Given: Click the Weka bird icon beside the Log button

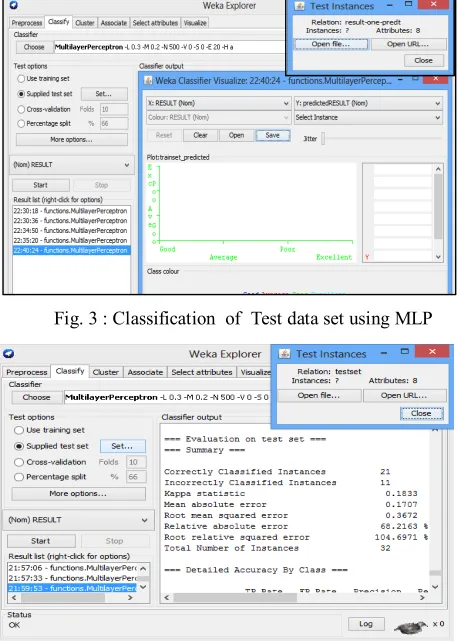Looking at the screenshot, I should point(411,626).
